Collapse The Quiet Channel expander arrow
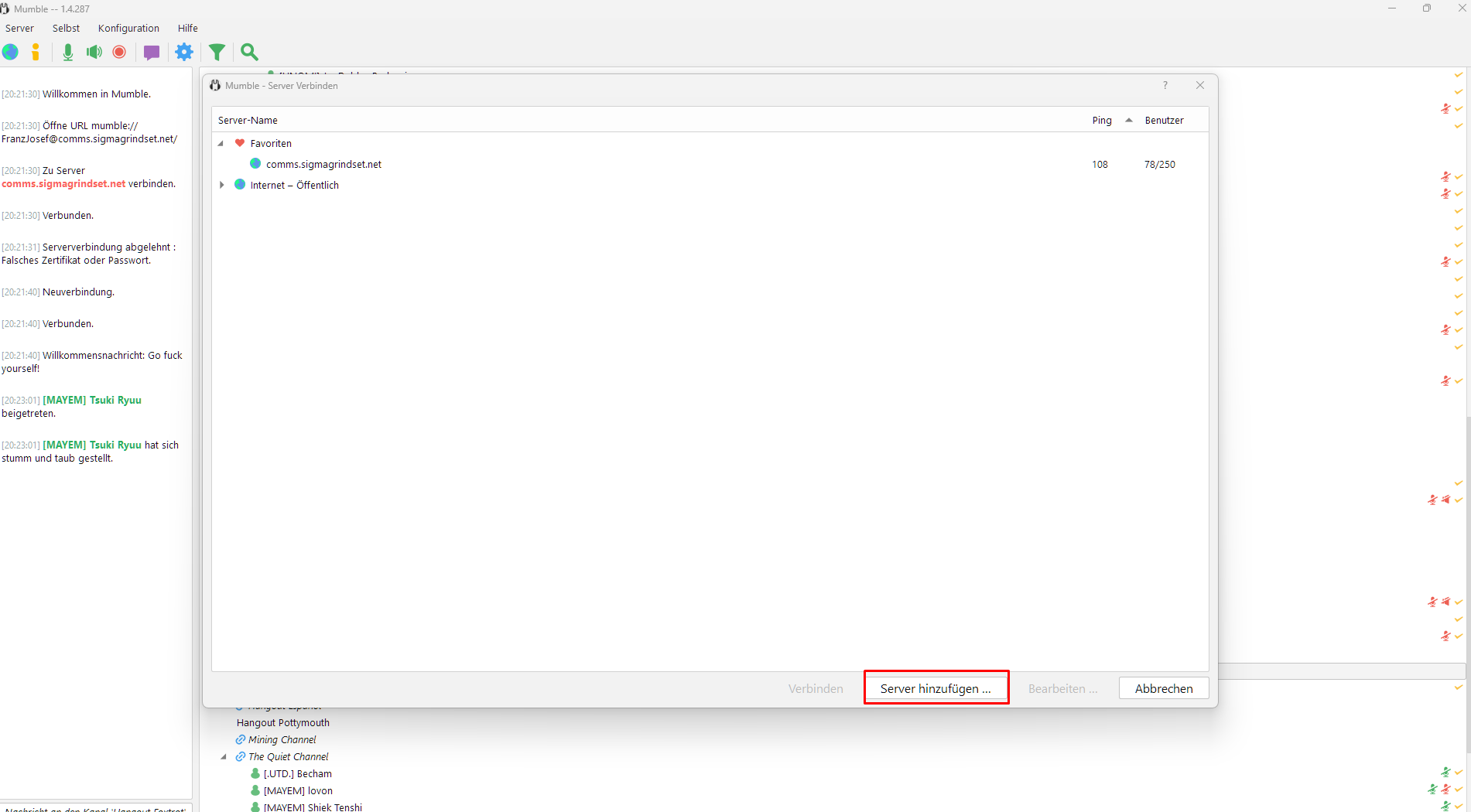The image size is (1471, 812). 224,756
